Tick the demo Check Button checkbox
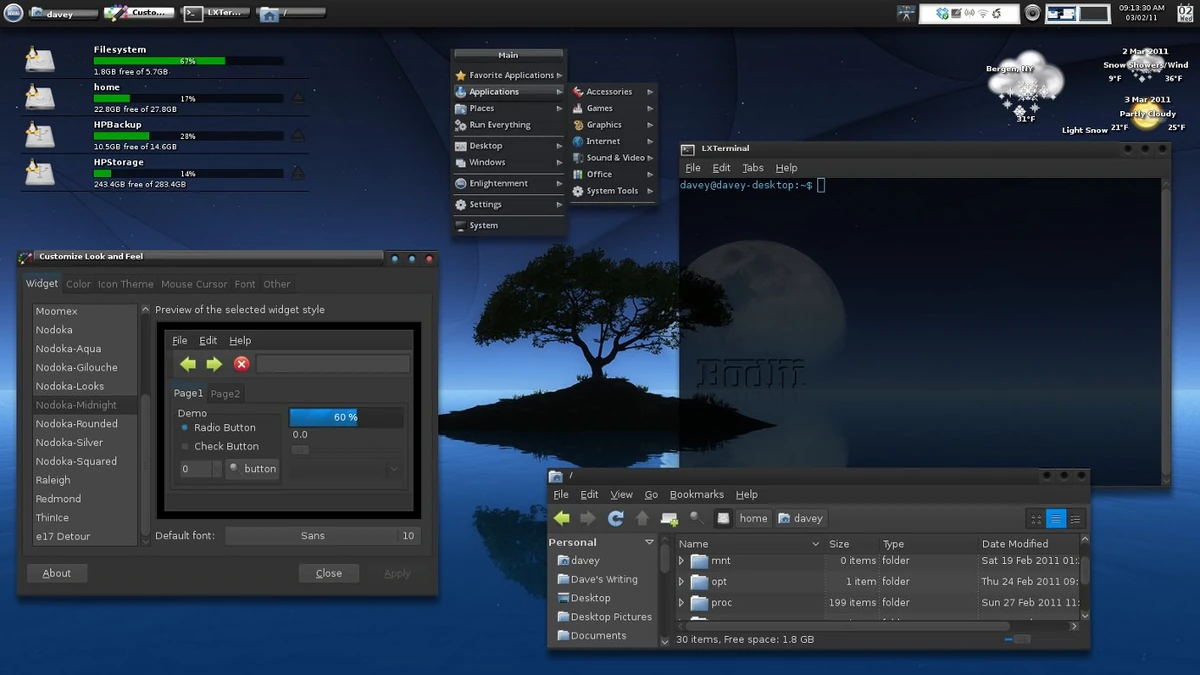Image resolution: width=1200 pixels, height=675 pixels. pyautogui.click(x=185, y=447)
